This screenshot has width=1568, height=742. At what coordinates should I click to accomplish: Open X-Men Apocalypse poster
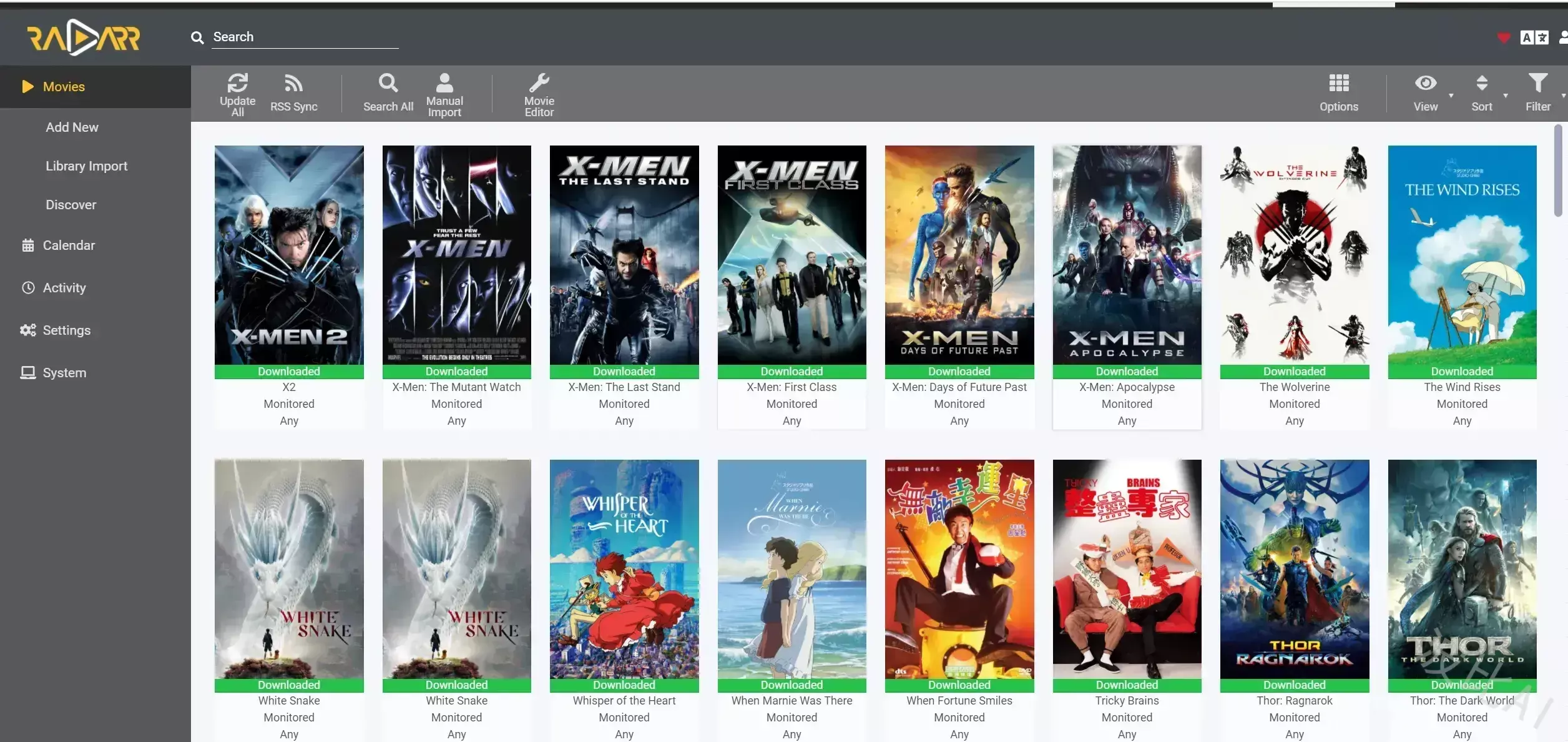click(1127, 255)
